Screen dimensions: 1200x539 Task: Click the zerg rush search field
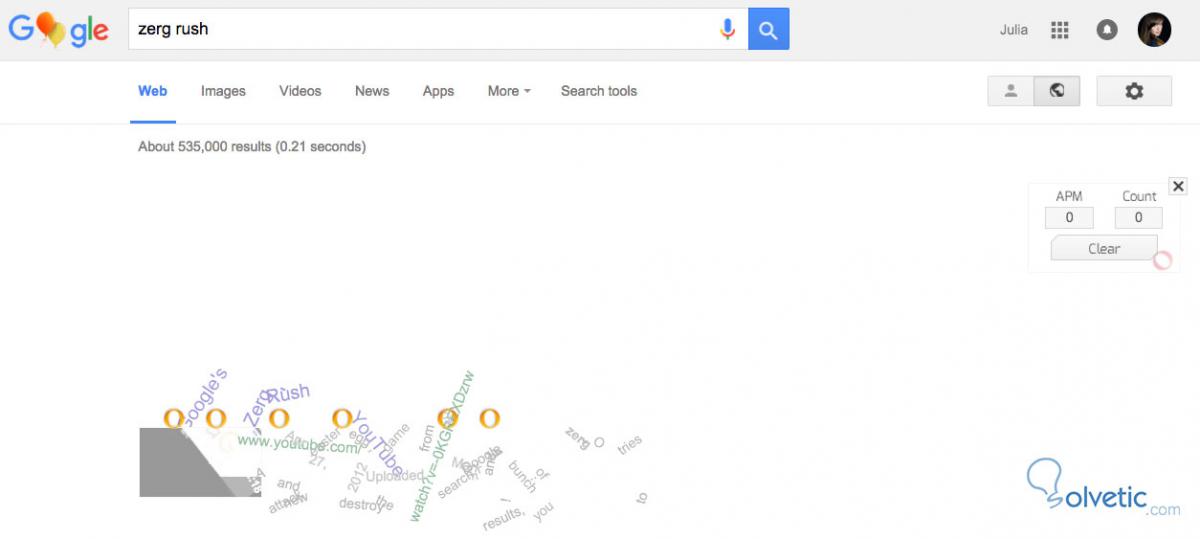tap(420, 29)
